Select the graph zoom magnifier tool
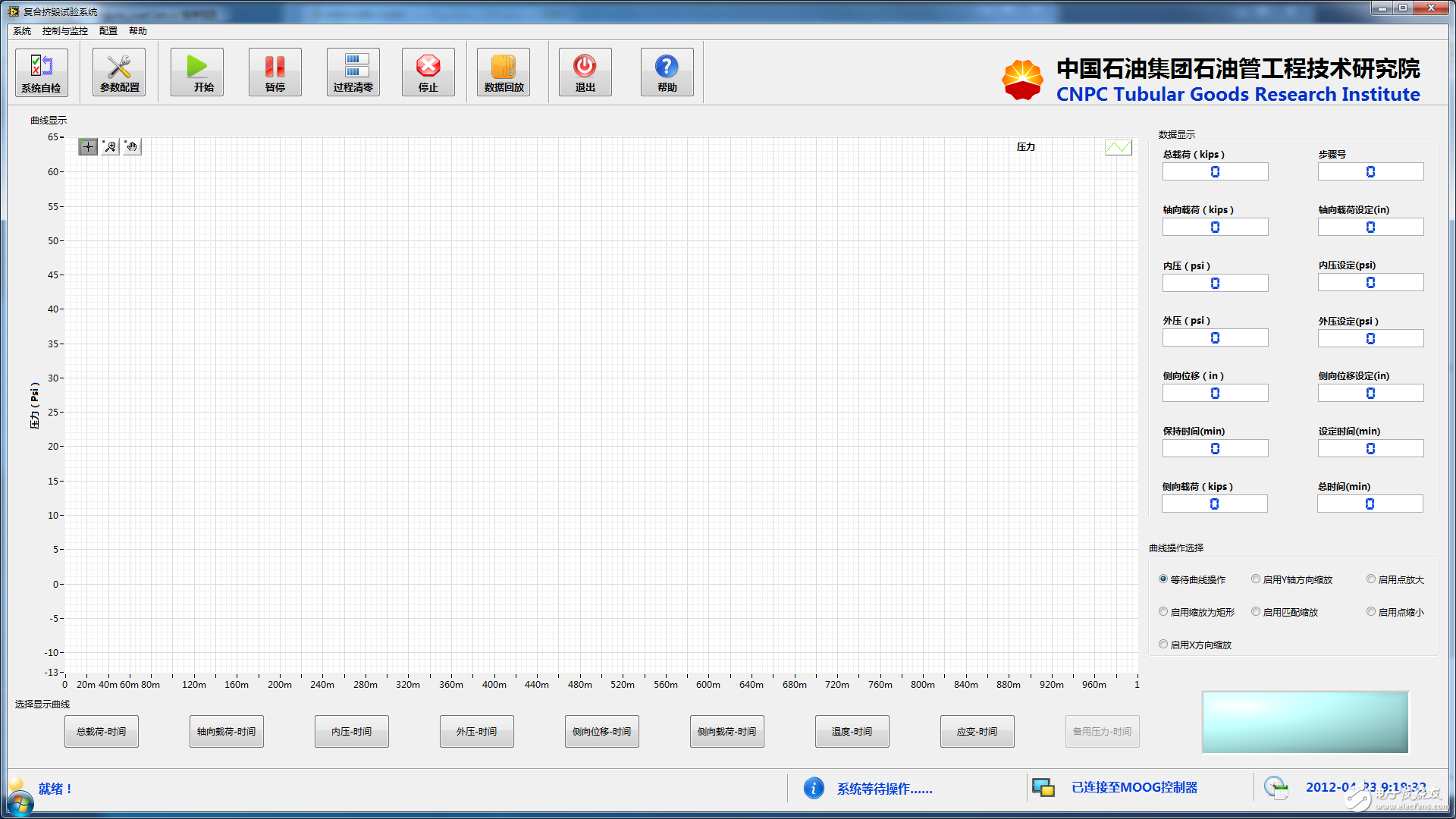Image resolution: width=1456 pixels, height=819 pixels. 111,147
